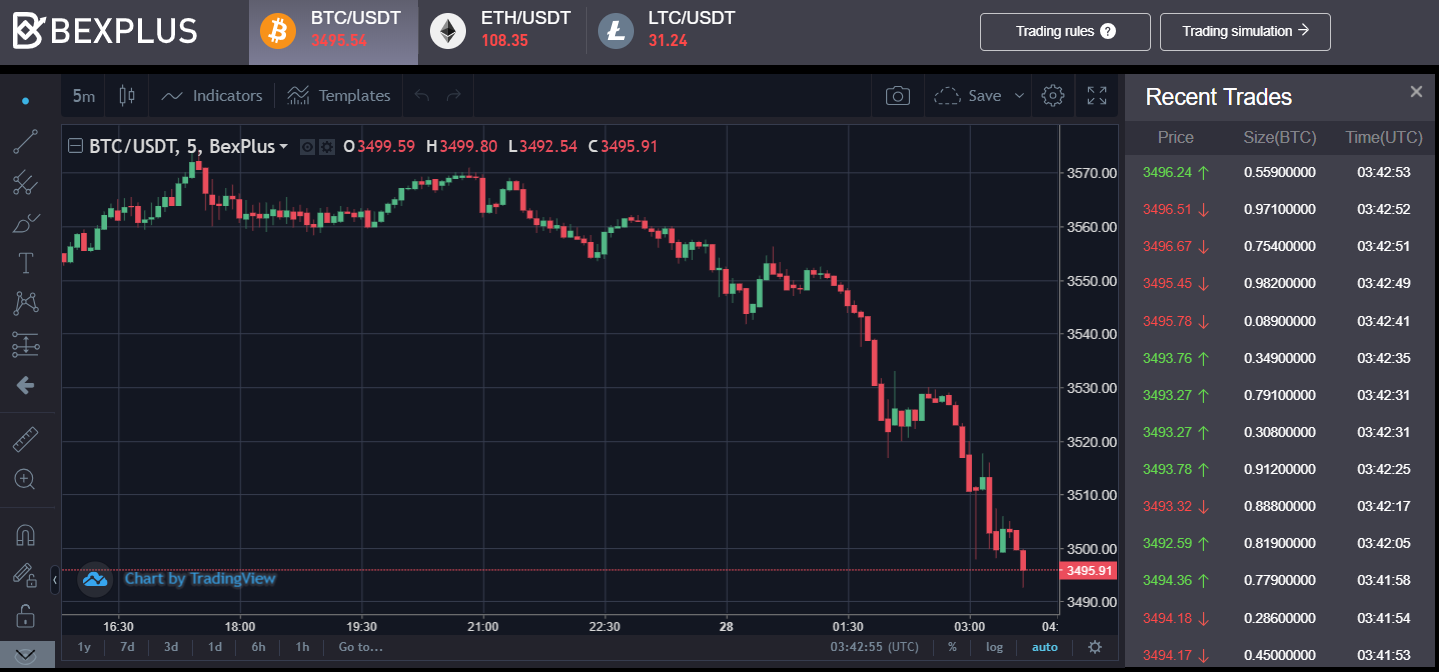Open the Gann and Fibonacci tools

tap(26, 182)
